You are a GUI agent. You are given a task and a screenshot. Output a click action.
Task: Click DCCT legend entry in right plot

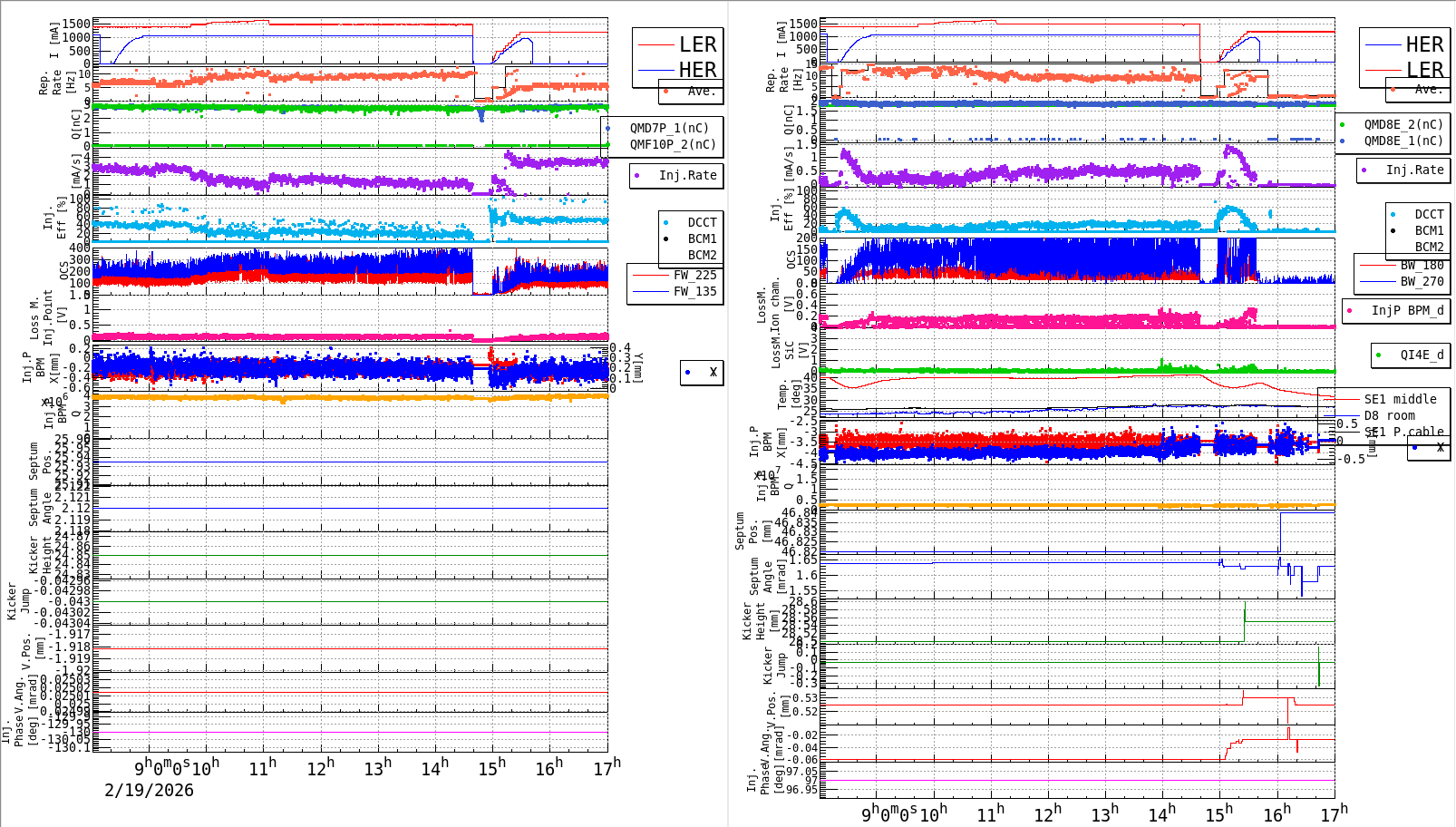pyautogui.click(x=1430, y=214)
